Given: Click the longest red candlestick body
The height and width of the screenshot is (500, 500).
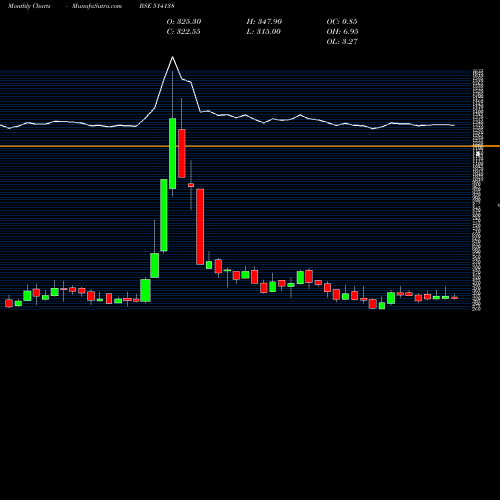Looking at the screenshot, I should [200, 227].
